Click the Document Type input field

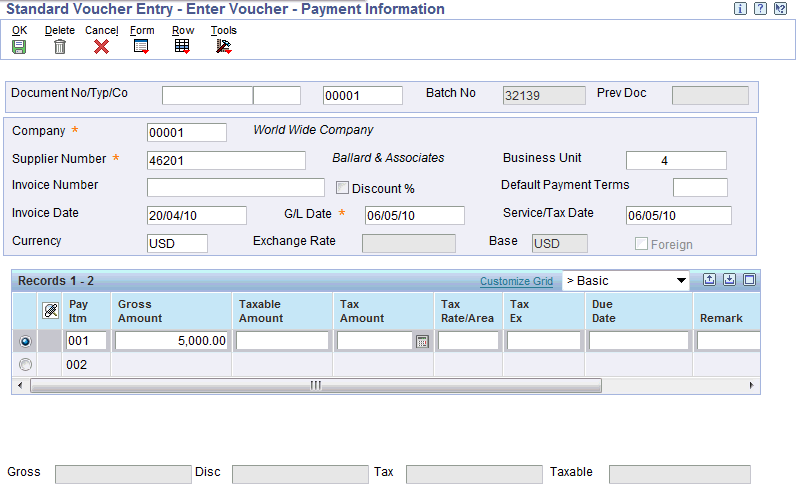(277, 95)
